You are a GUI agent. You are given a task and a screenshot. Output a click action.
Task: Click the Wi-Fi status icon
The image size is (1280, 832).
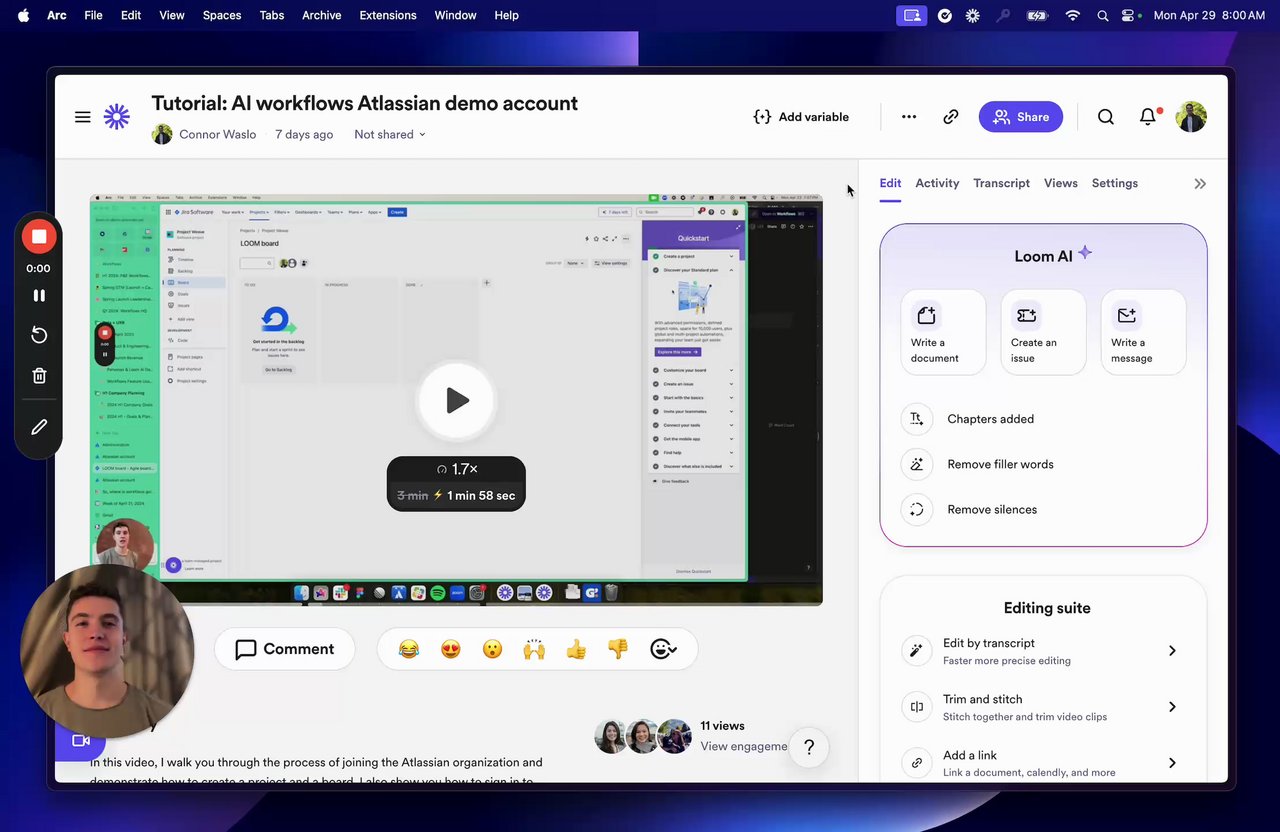tap(1073, 15)
